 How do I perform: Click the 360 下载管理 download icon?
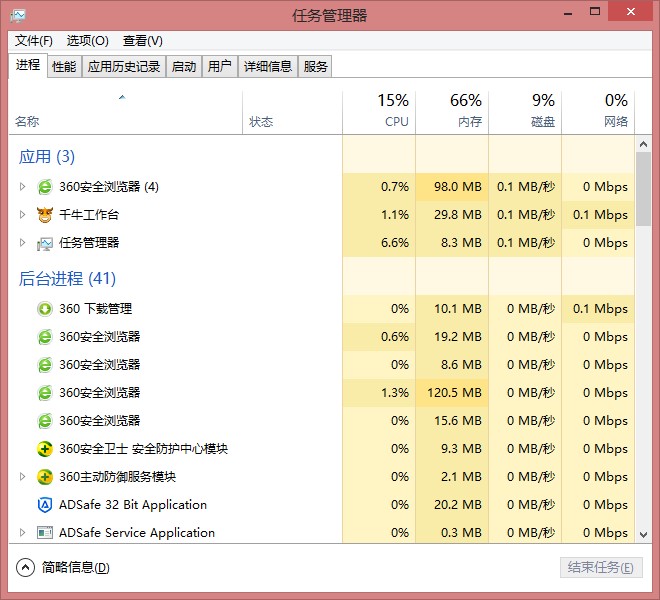[x=45, y=309]
